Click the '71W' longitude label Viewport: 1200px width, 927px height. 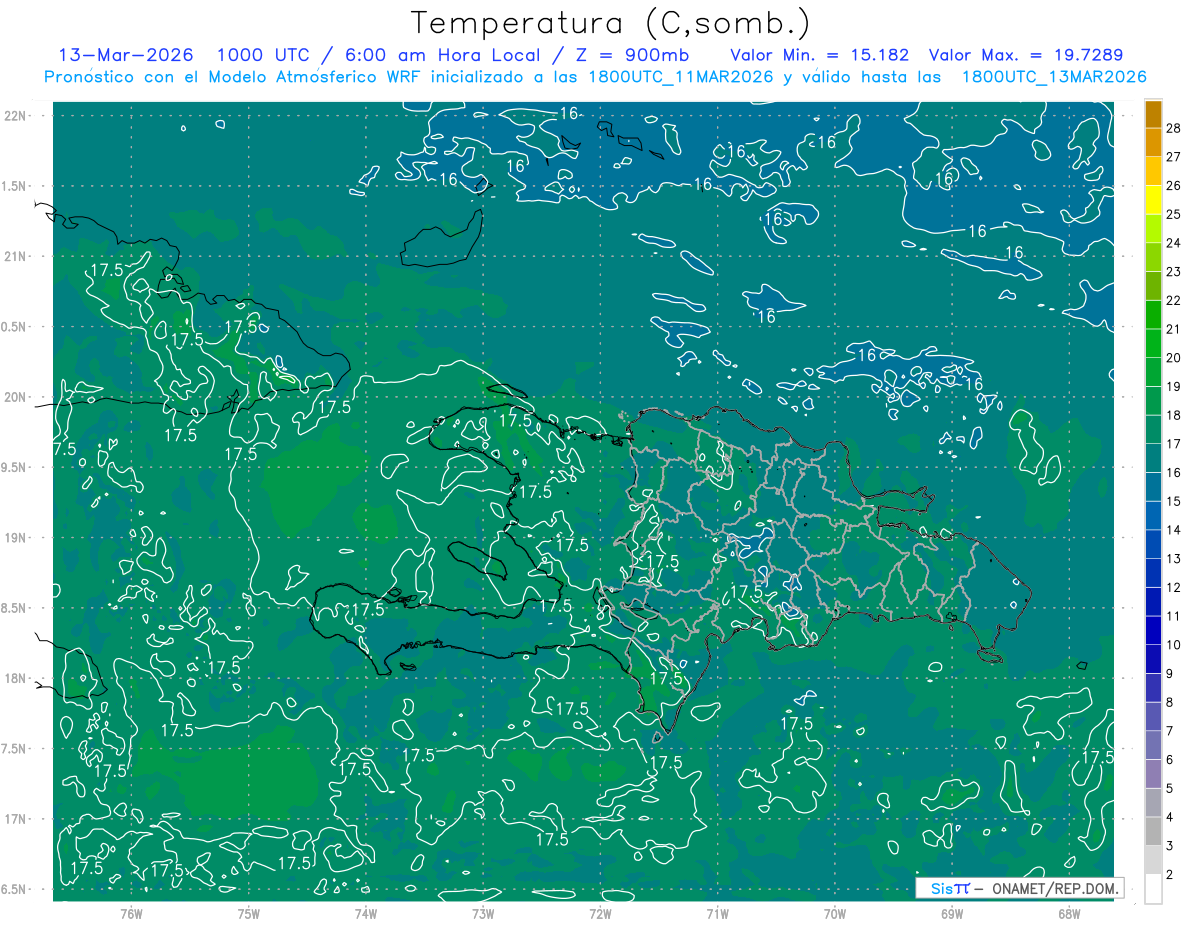click(717, 914)
